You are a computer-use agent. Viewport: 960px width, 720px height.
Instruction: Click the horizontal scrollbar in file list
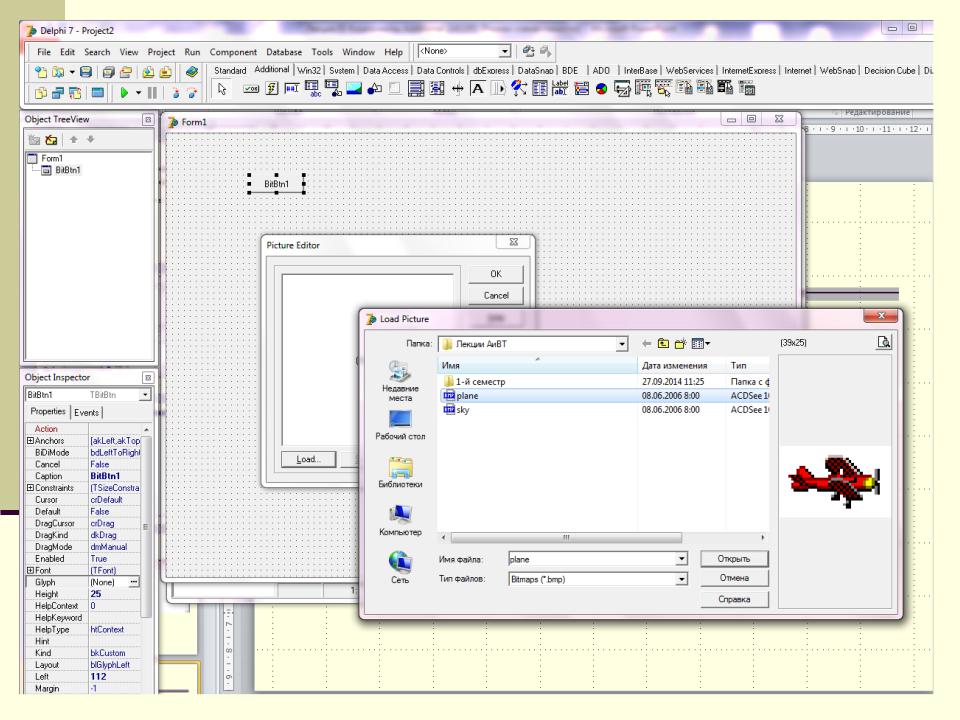566,538
